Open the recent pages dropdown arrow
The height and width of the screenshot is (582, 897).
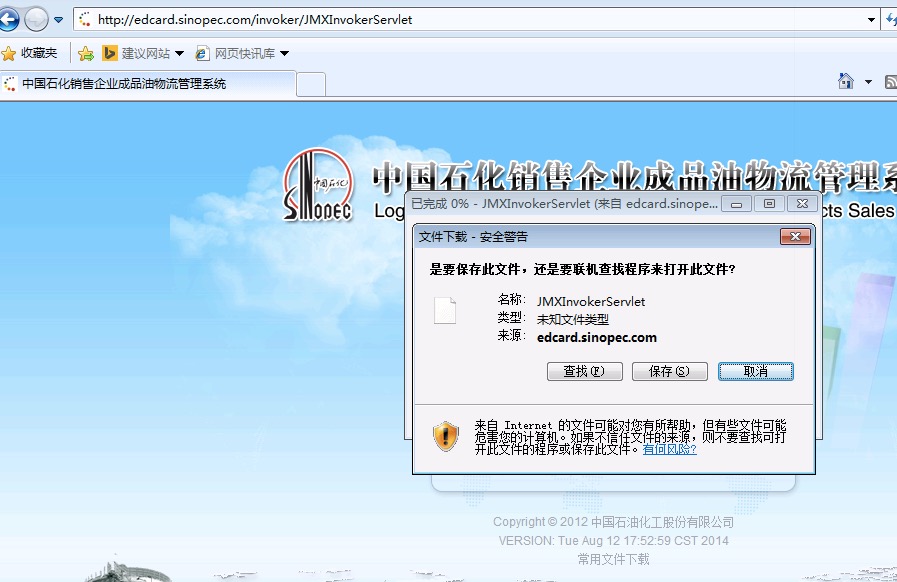tap(58, 20)
